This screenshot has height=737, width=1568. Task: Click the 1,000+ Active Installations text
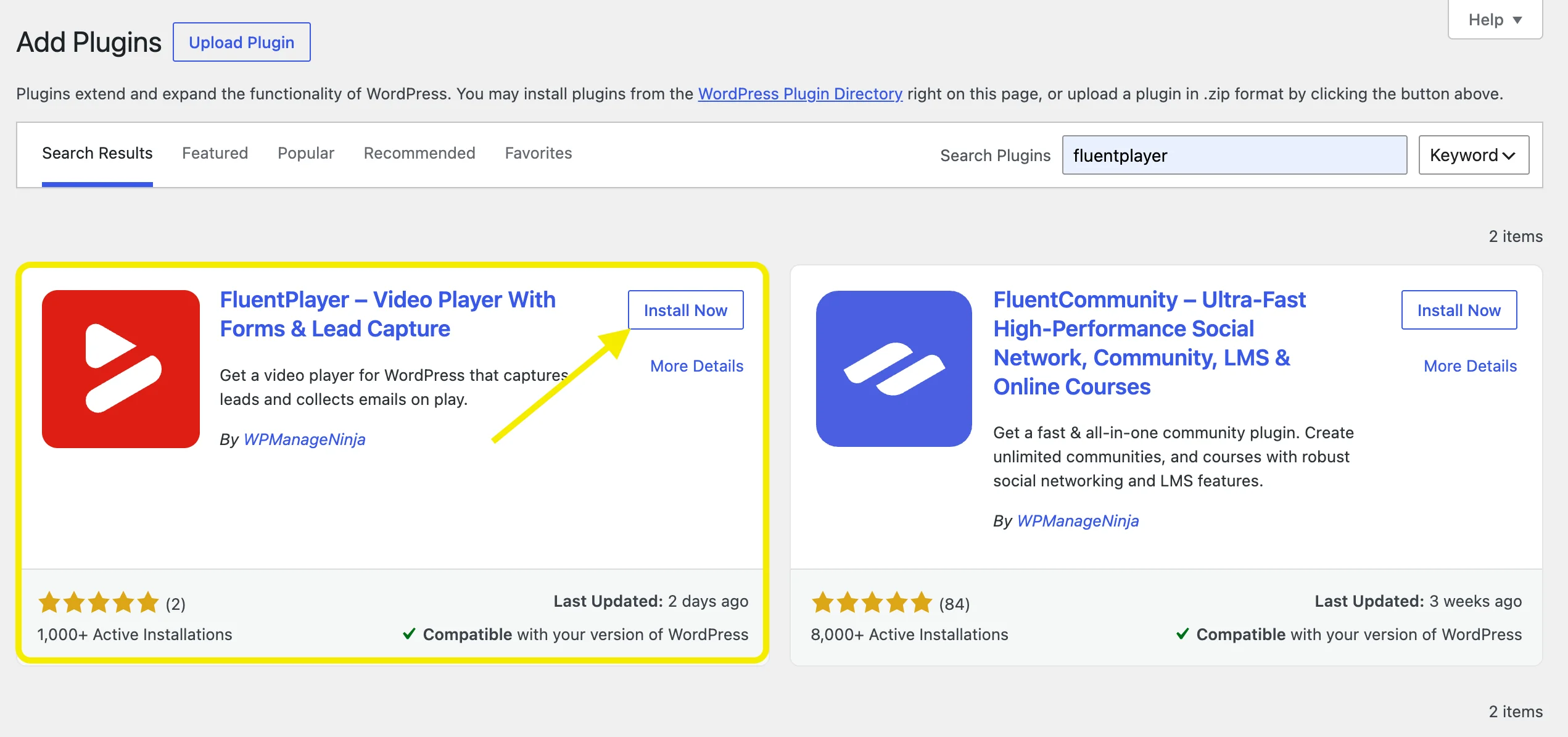click(x=134, y=635)
